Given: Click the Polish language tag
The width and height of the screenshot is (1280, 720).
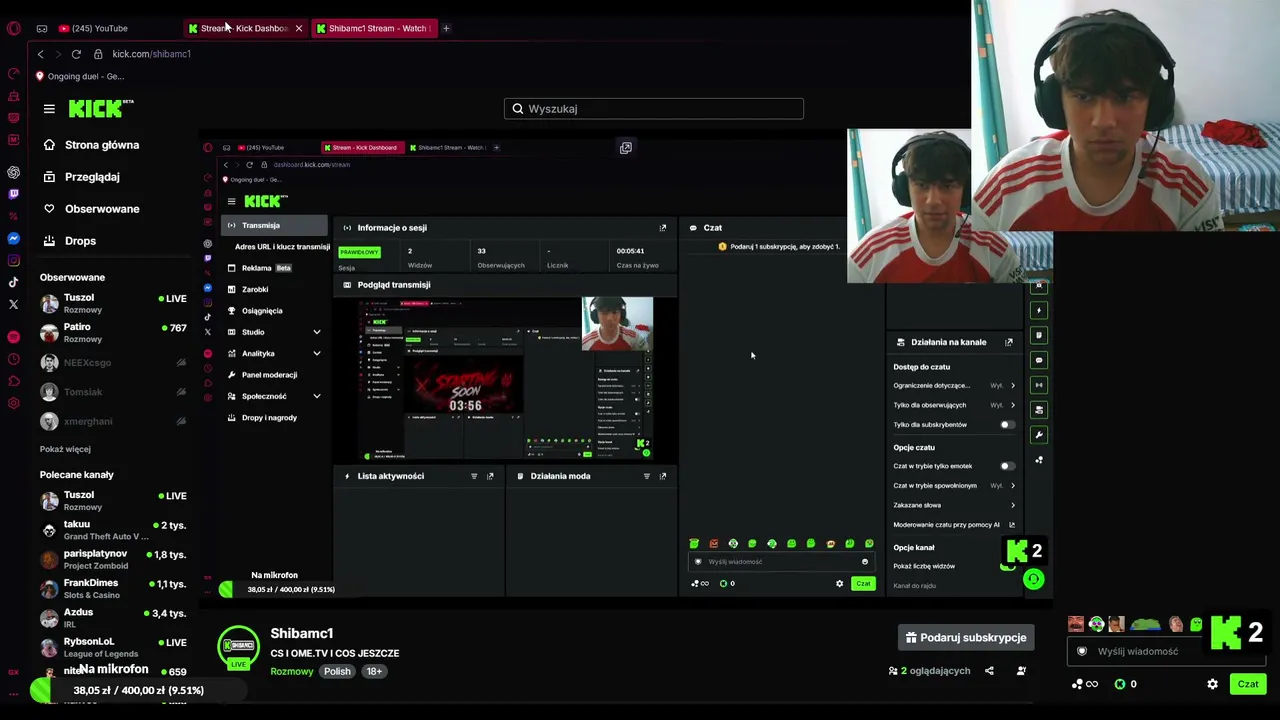Looking at the screenshot, I should 337,671.
